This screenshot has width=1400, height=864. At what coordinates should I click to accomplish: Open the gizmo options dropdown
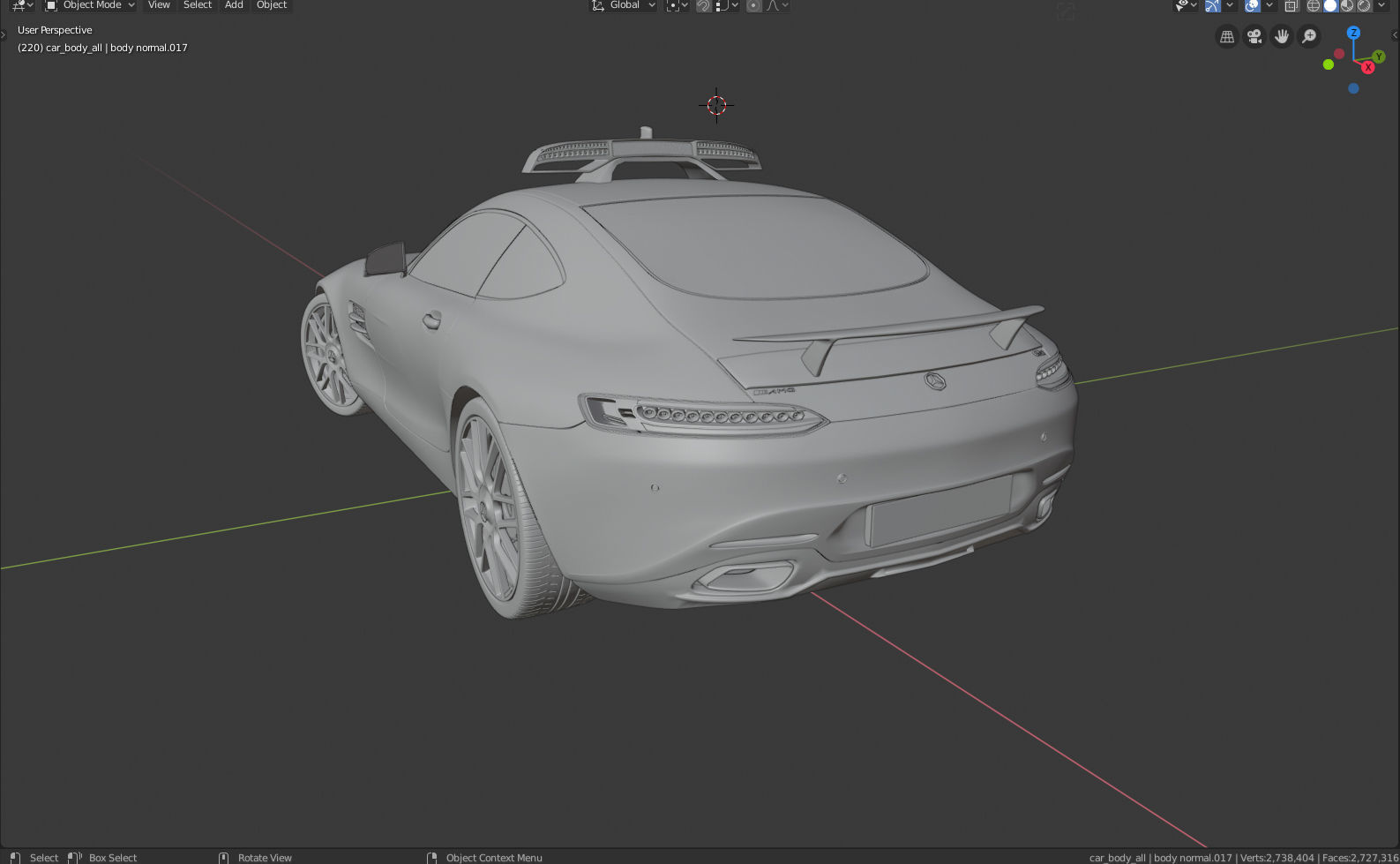pos(1230,5)
